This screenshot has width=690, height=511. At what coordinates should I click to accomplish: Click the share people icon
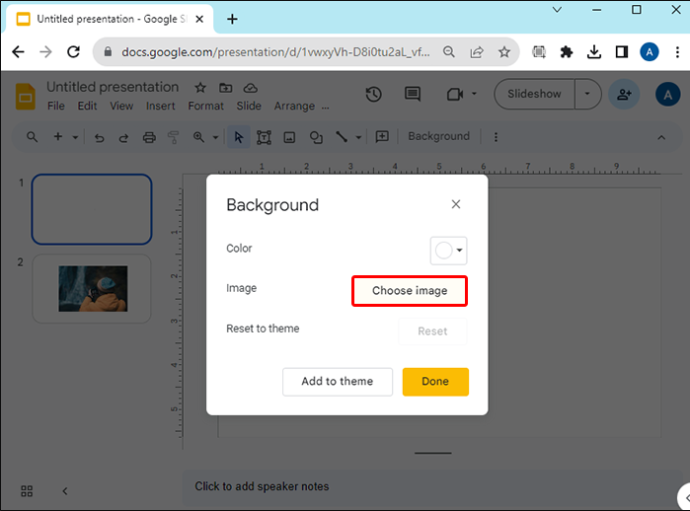[624, 94]
